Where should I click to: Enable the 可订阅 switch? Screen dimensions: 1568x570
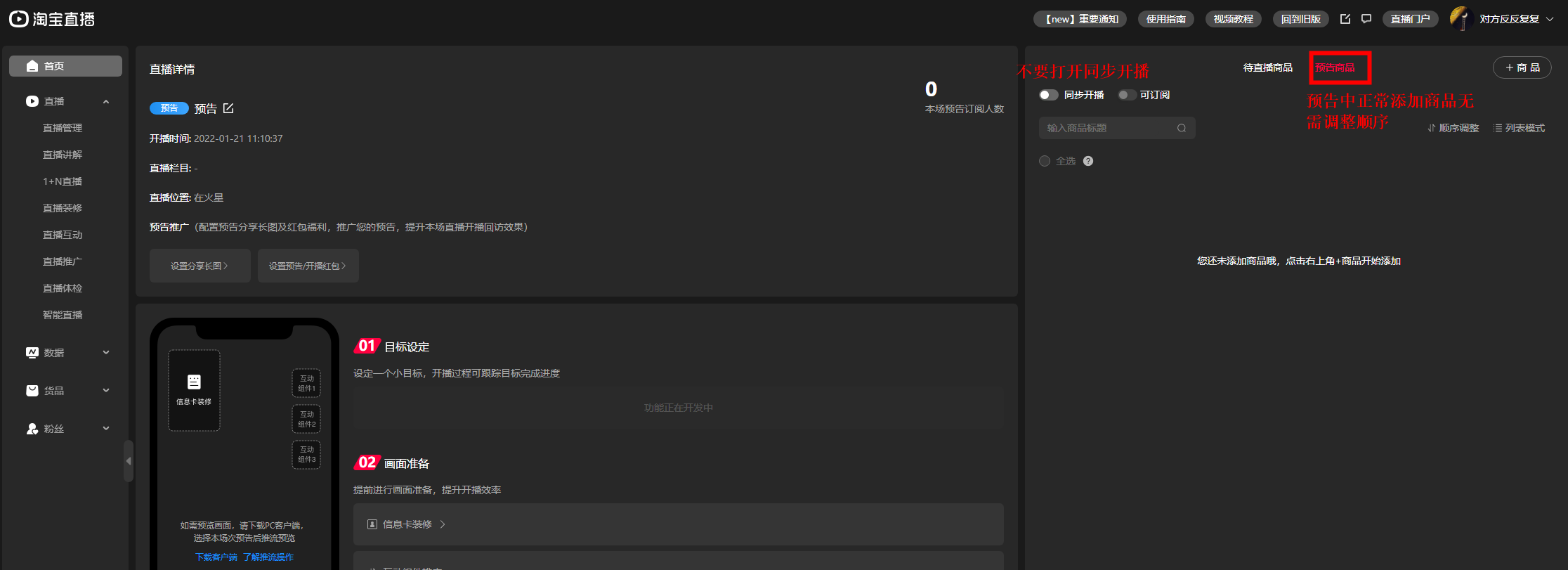pyautogui.click(x=1127, y=95)
